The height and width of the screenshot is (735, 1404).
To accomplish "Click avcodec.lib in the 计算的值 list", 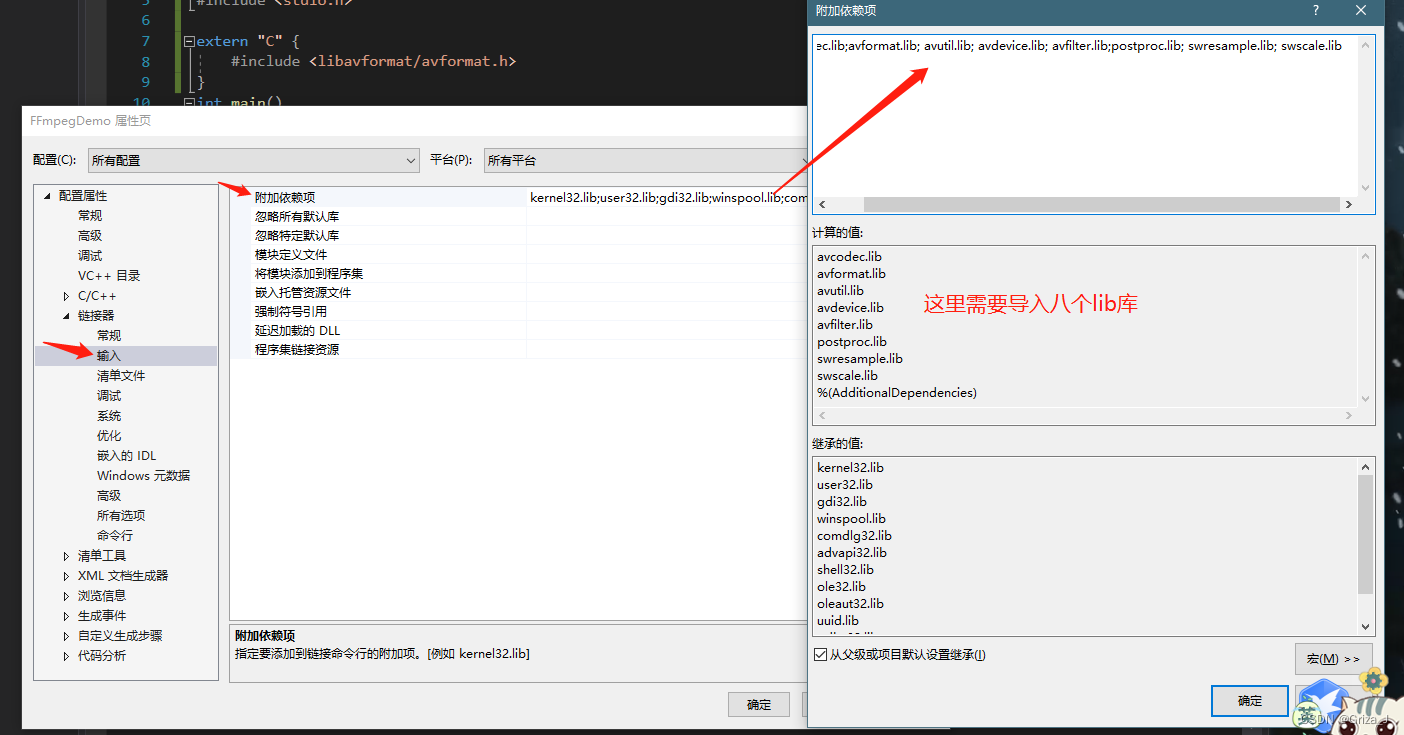I will pyautogui.click(x=849, y=257).
